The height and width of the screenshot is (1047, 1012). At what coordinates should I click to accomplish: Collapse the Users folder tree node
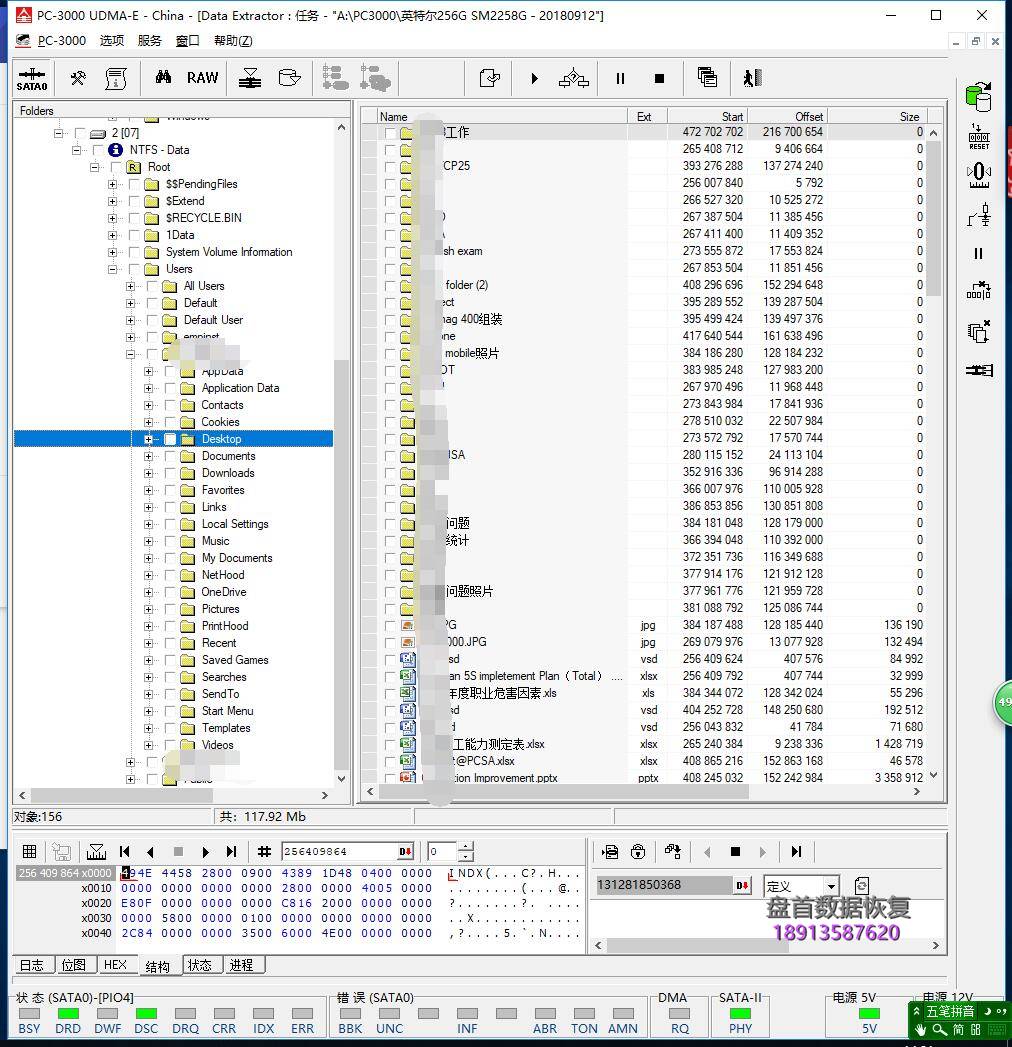click(113, 269)
